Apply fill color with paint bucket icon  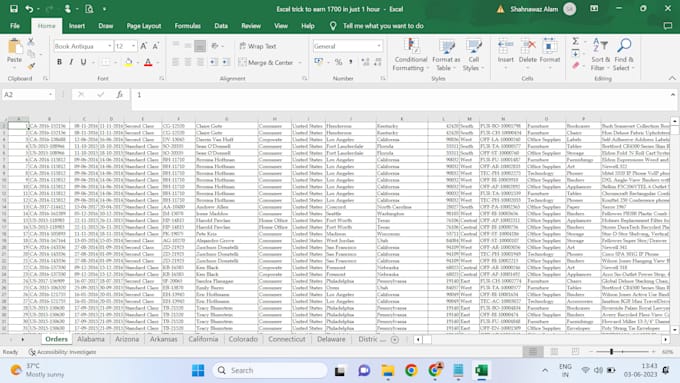[128, 62]
